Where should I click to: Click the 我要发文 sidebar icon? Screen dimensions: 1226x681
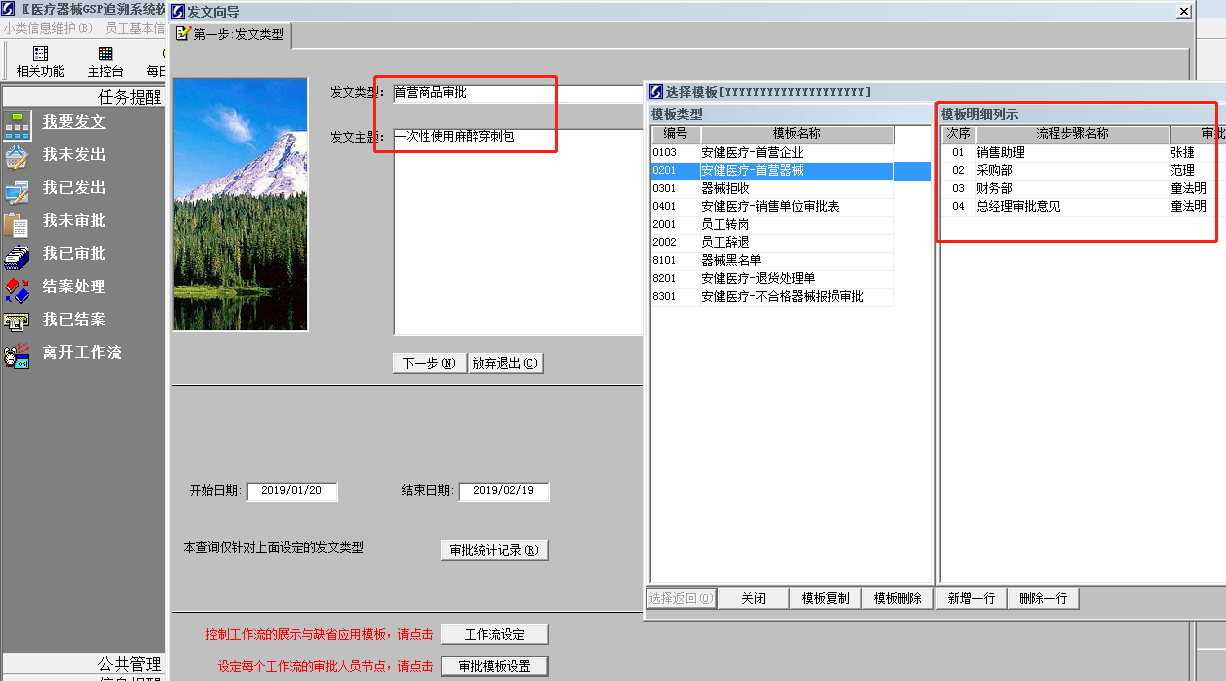point(17,125)
